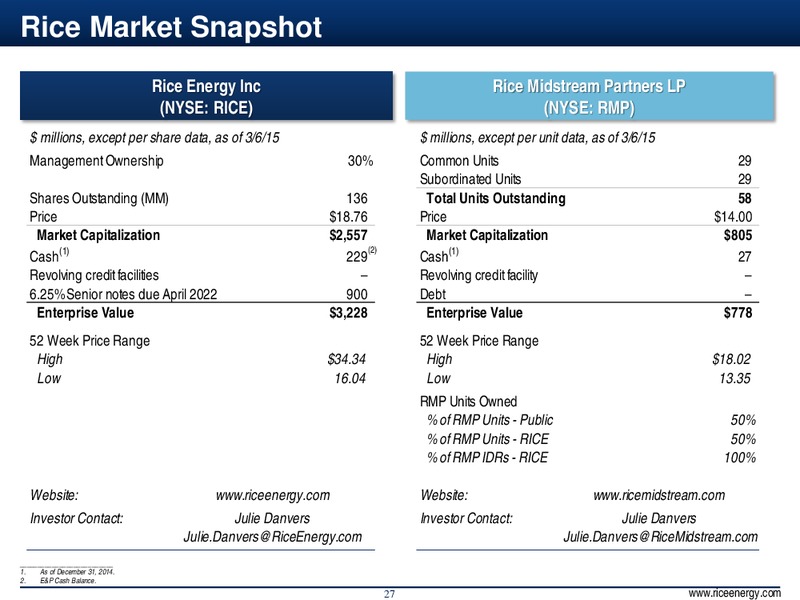Image resolution: width=800 pixels, height=600 pixels.
Task: Select the 30% management ownership value
Action: [360, 161]
